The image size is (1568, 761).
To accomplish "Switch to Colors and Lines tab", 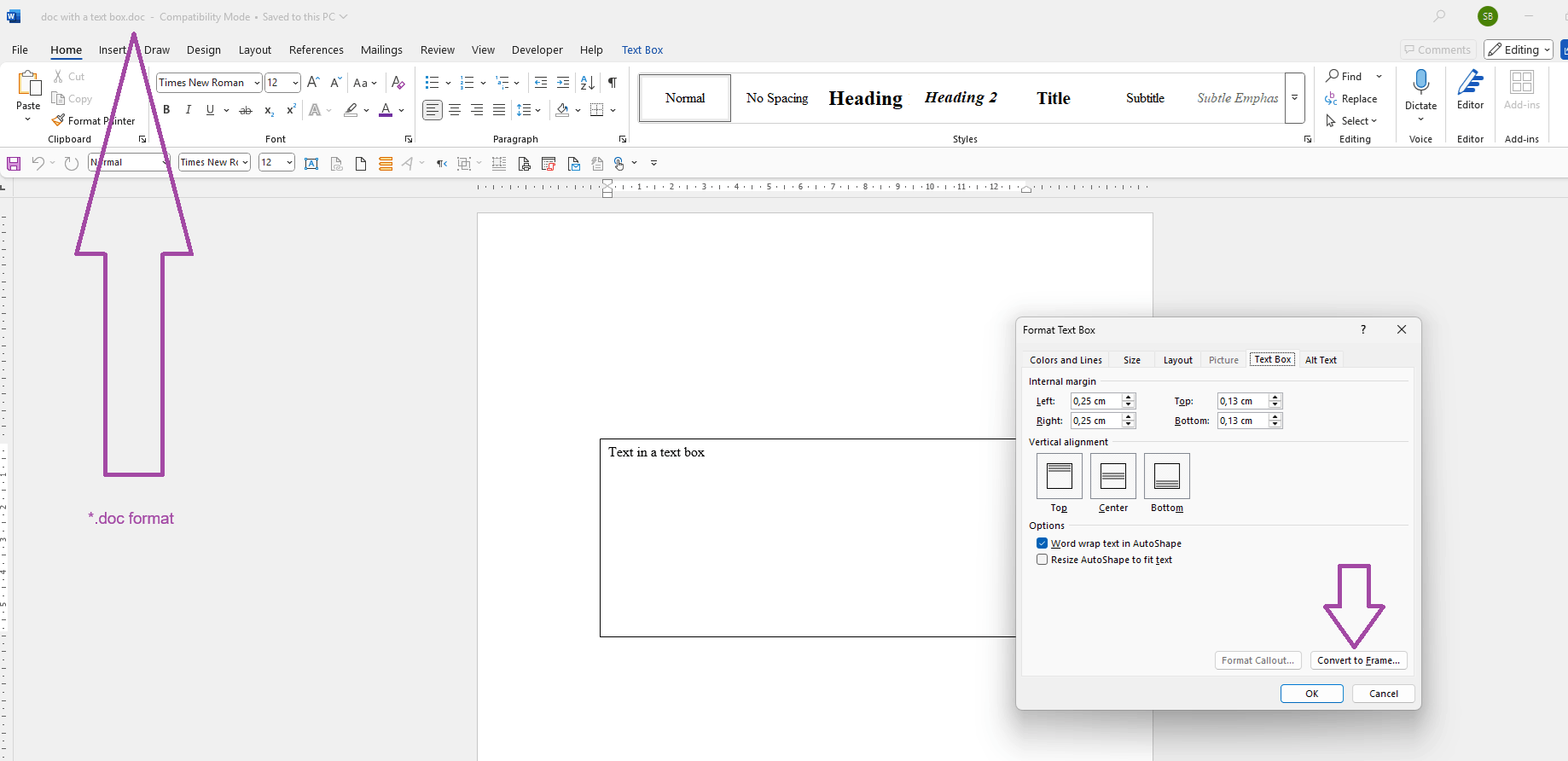I will (1066, 360).
